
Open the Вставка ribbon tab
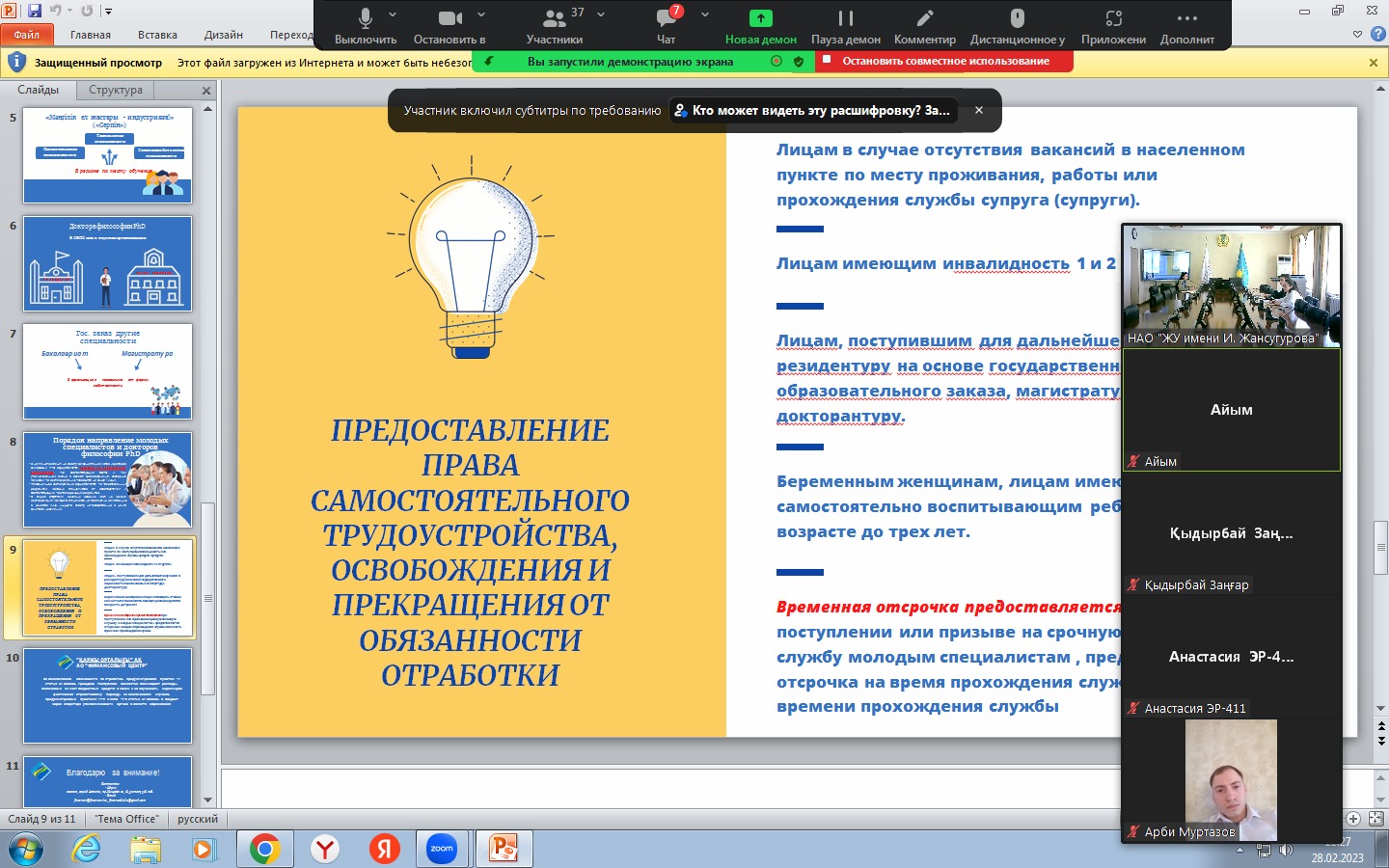[x=157, y=35]
